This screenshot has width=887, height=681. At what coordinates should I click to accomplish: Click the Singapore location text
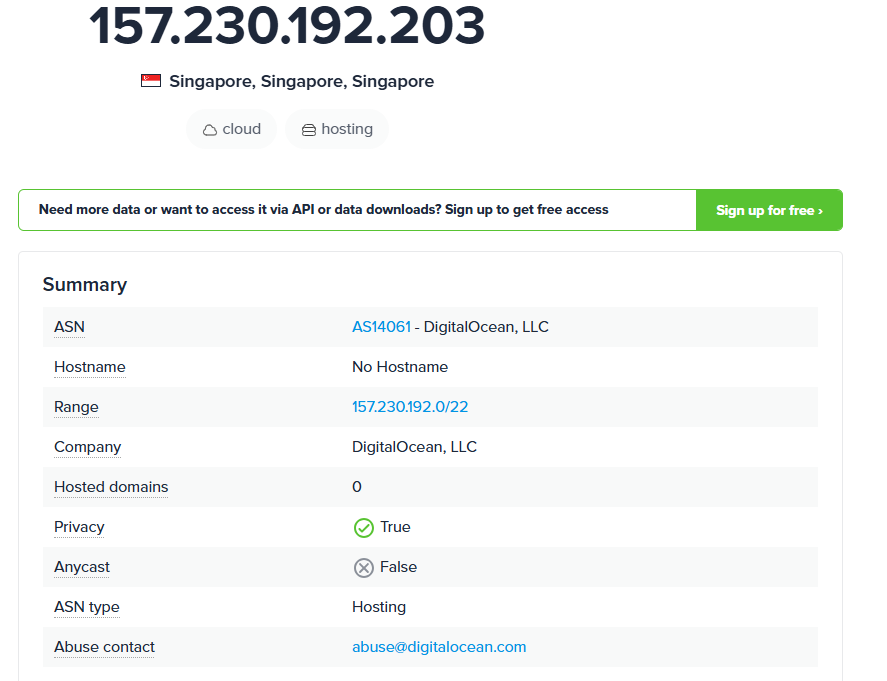click(x=302, y=81)
